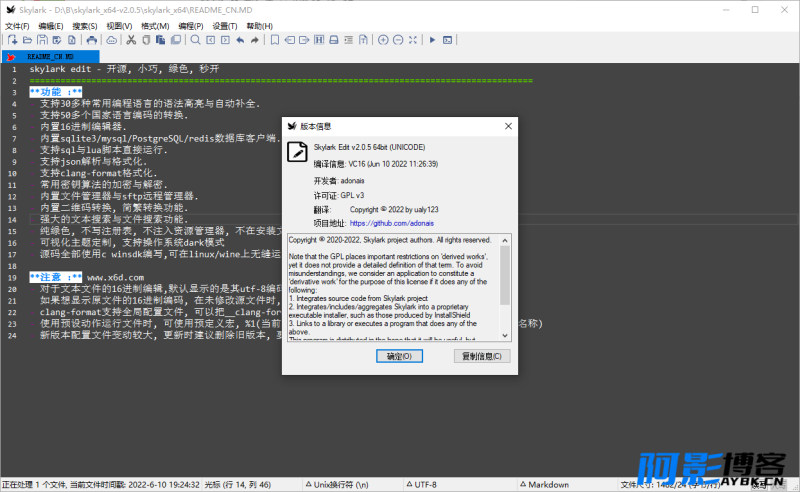The height and width of the screenshot is (492, 800).
Task: Open the 编辑(E) menu
Action: pyautogui.click(x=51, y=26)
